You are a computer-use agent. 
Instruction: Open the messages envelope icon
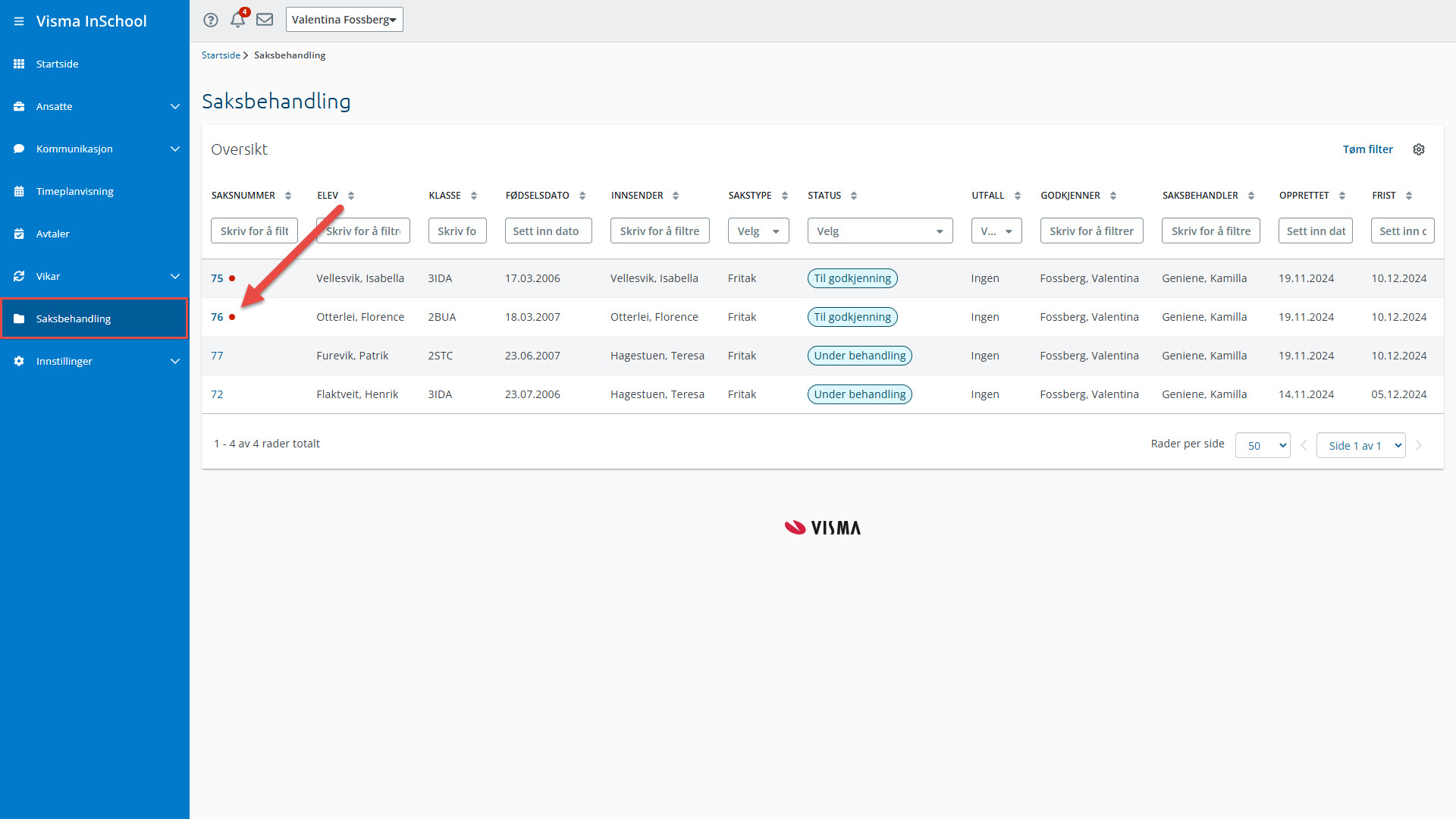click(x=265, y=20)
